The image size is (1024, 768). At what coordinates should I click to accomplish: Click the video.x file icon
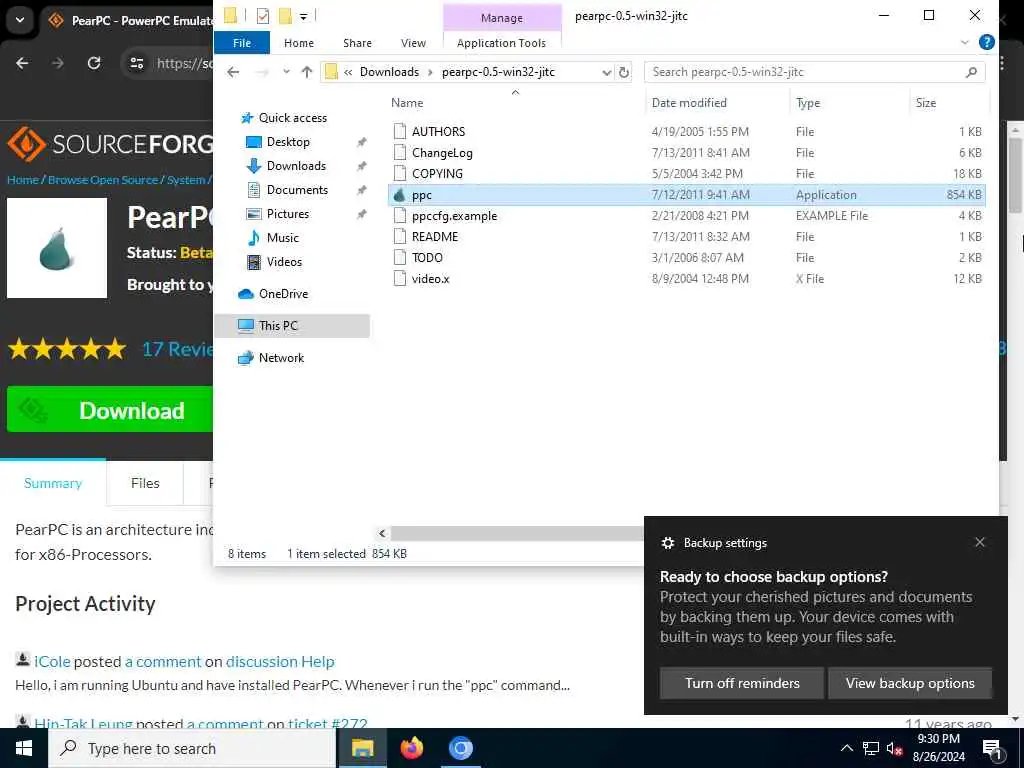click(x=400, y=278)
